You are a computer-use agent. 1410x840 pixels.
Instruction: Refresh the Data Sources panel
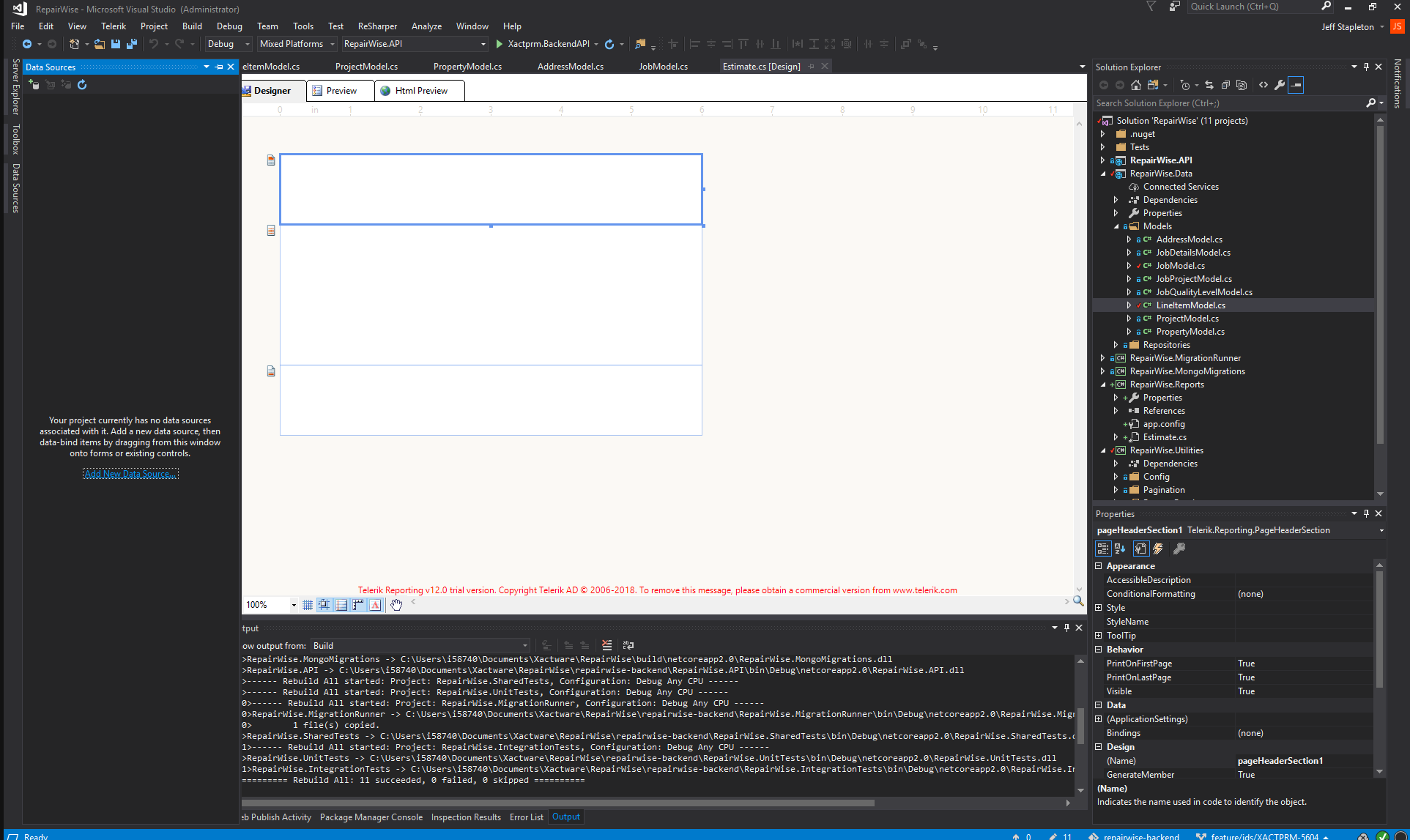pyautogui.click(x=82, y=85)
